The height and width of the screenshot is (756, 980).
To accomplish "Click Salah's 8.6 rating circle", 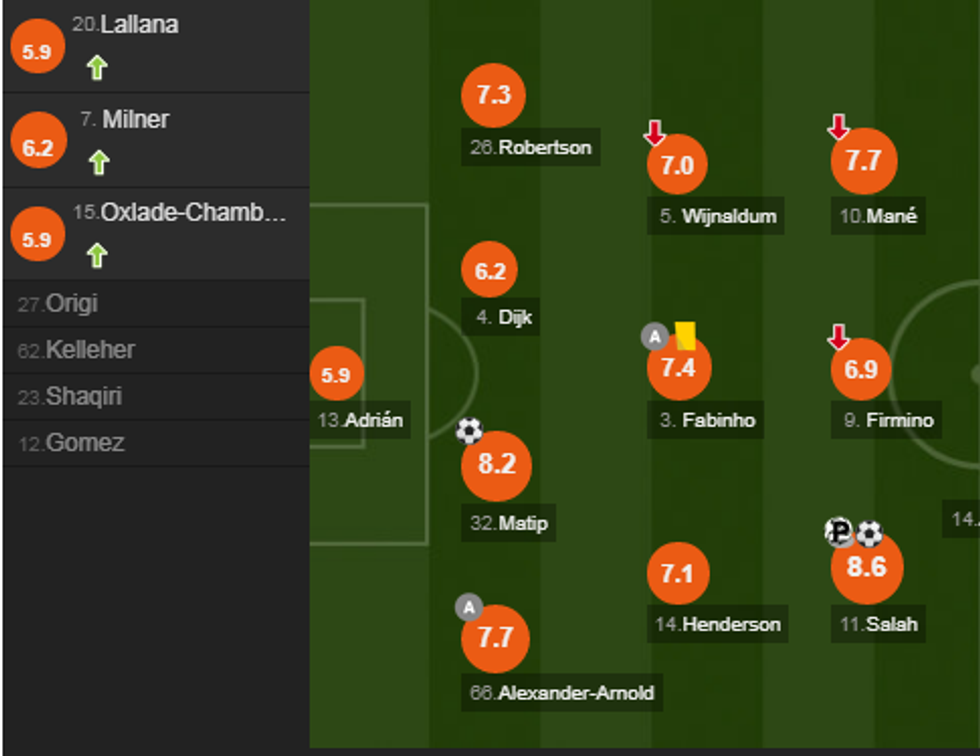I will click(866, 568).
